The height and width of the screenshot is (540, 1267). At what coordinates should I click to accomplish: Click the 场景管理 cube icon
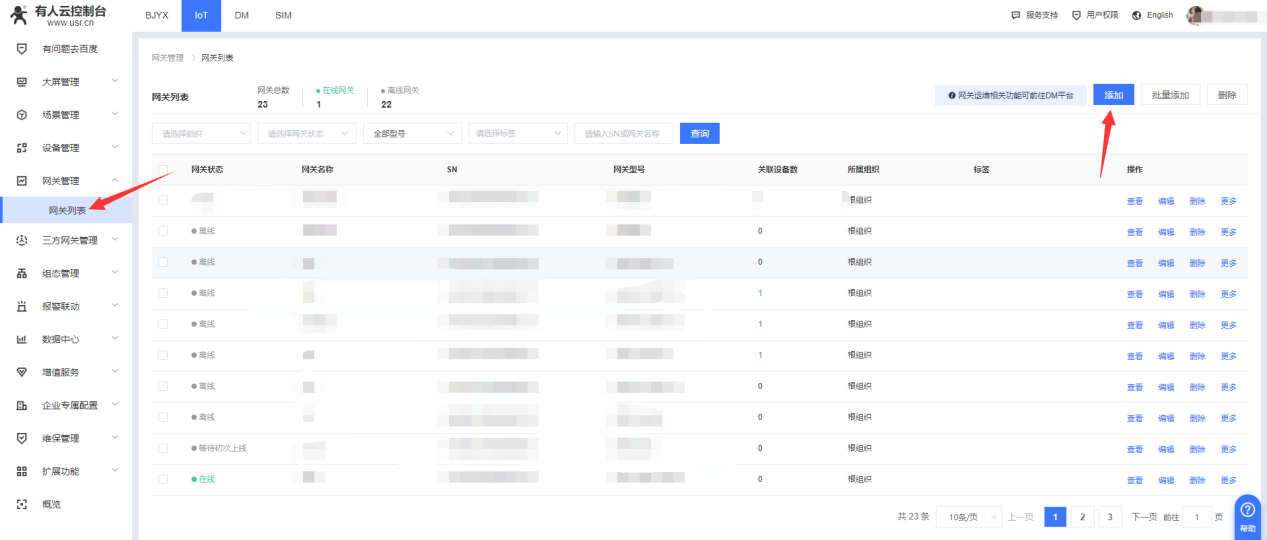[22, 115]
